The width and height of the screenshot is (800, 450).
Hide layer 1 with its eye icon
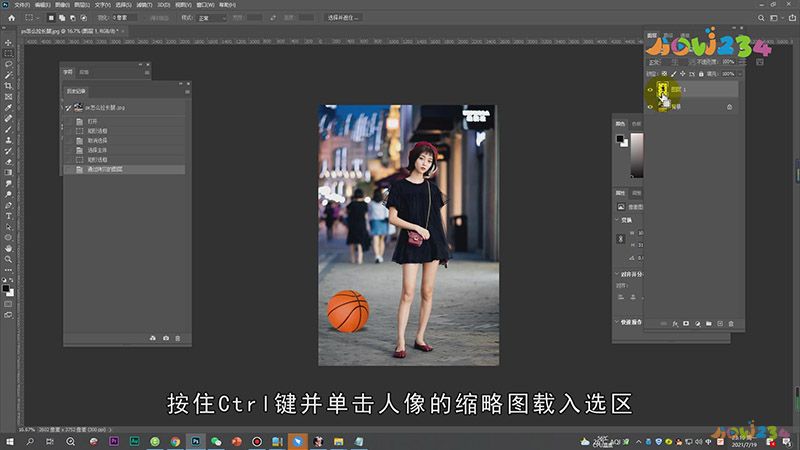650,90
